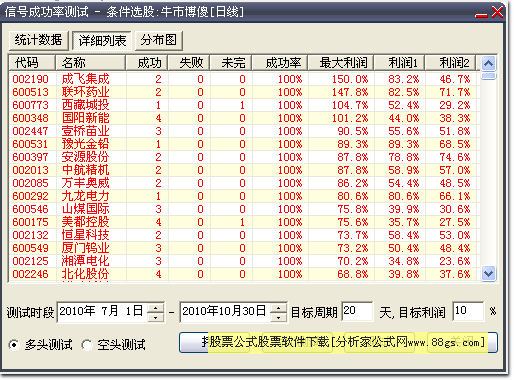This screenshot has height=380, width=514.
Task: Sort by the 未完 column header
Action: point(231,63)
